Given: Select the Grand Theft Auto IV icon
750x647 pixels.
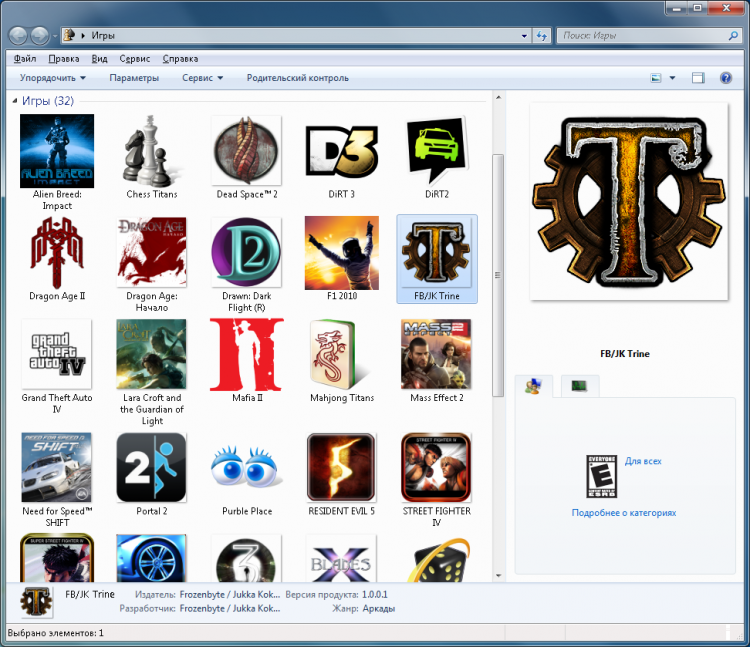Looking at the screenshot, I should point(57,354).
